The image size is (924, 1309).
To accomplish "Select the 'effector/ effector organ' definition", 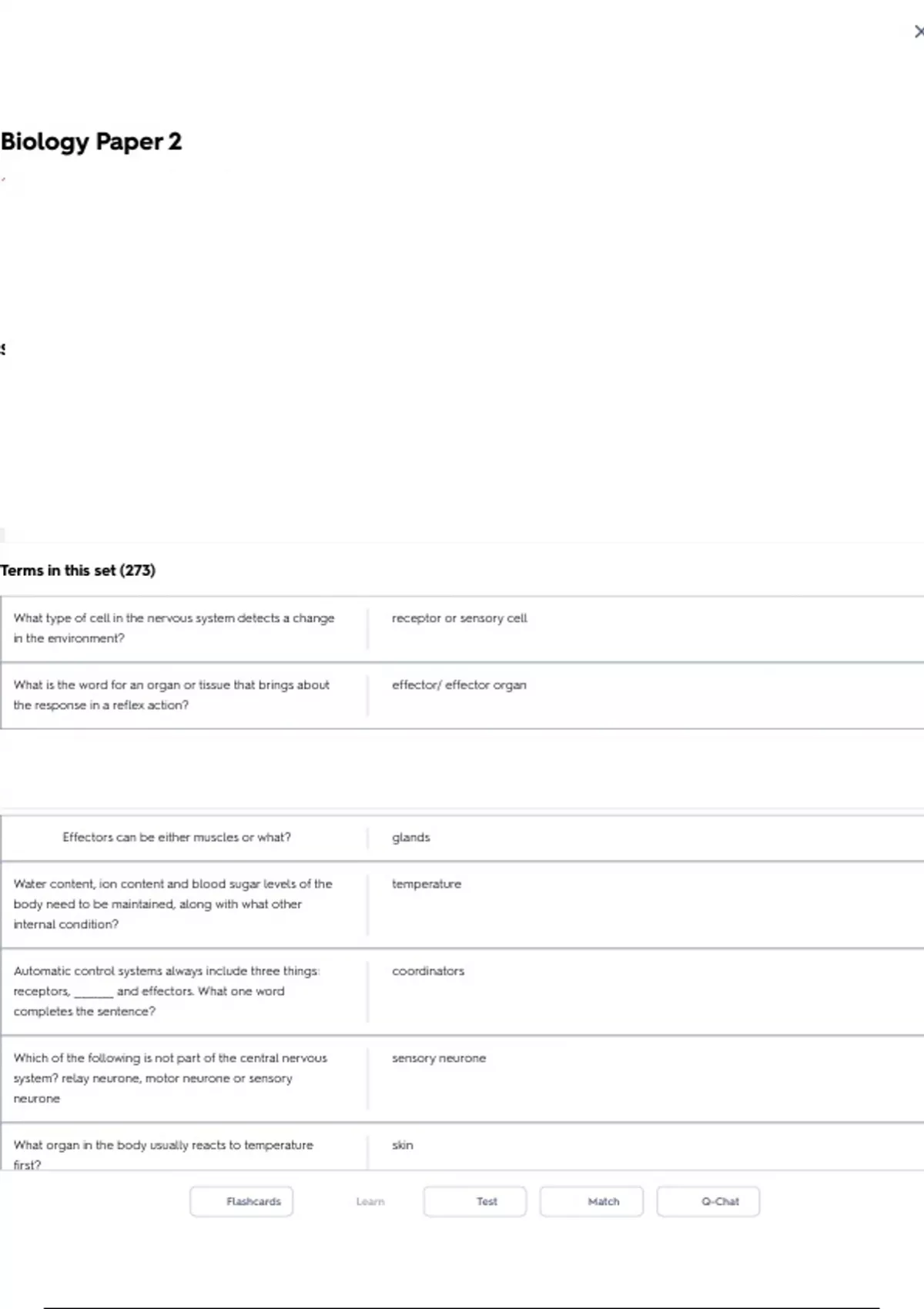I will 459,685.
